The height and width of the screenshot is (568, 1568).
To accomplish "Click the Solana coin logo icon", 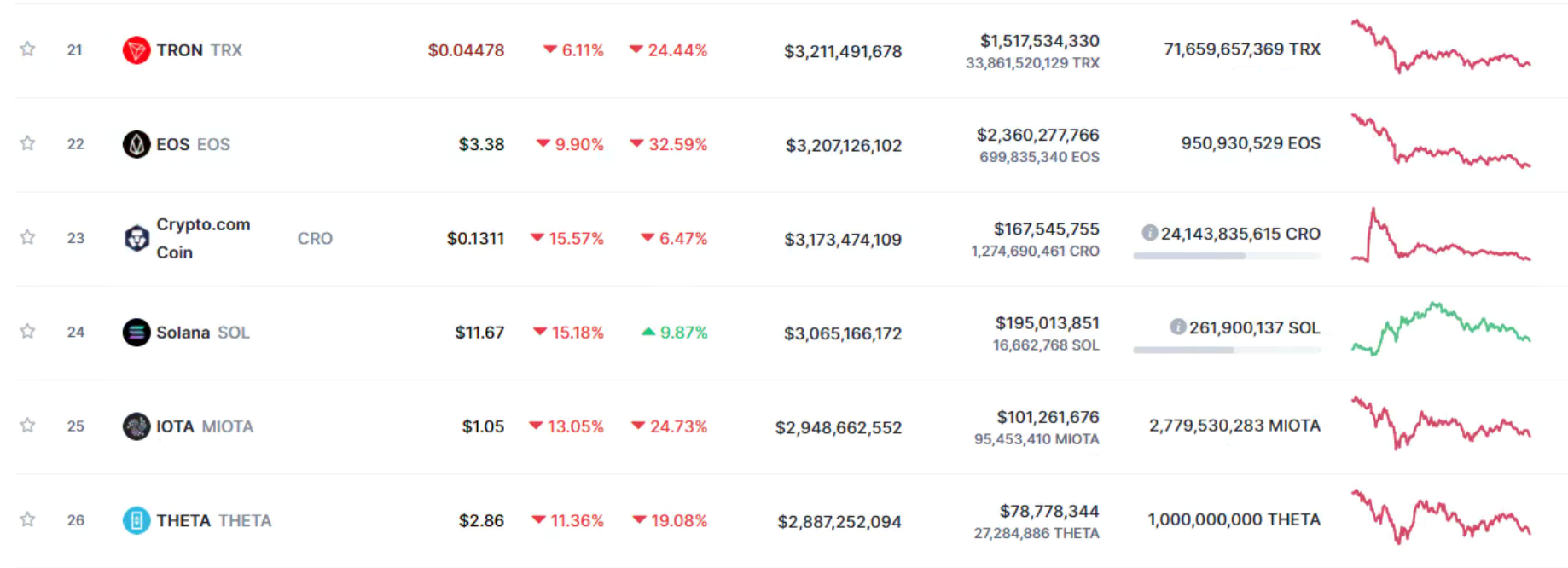I will (136, 332).
